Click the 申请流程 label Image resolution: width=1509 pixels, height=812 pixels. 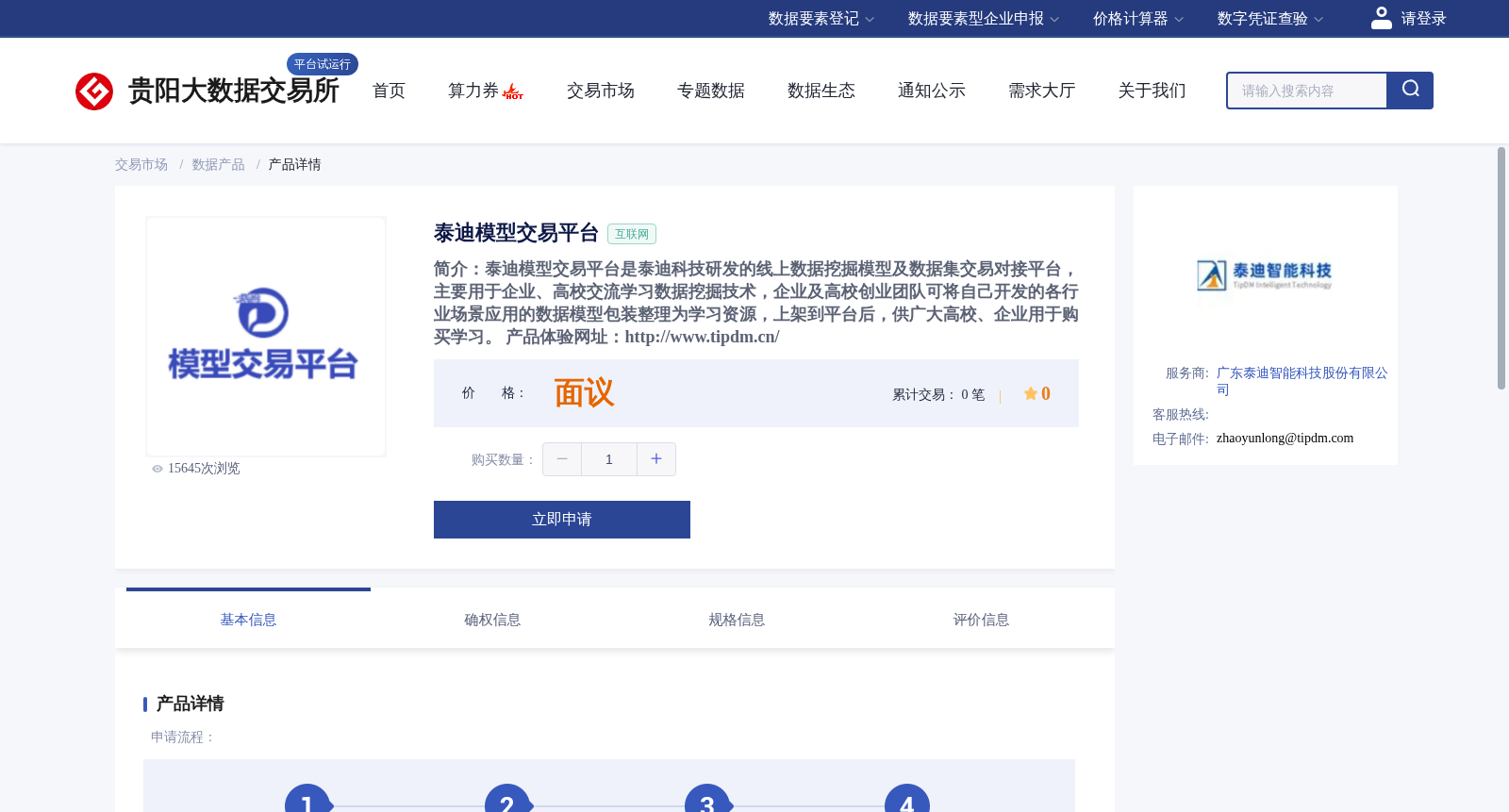point(183,737)
